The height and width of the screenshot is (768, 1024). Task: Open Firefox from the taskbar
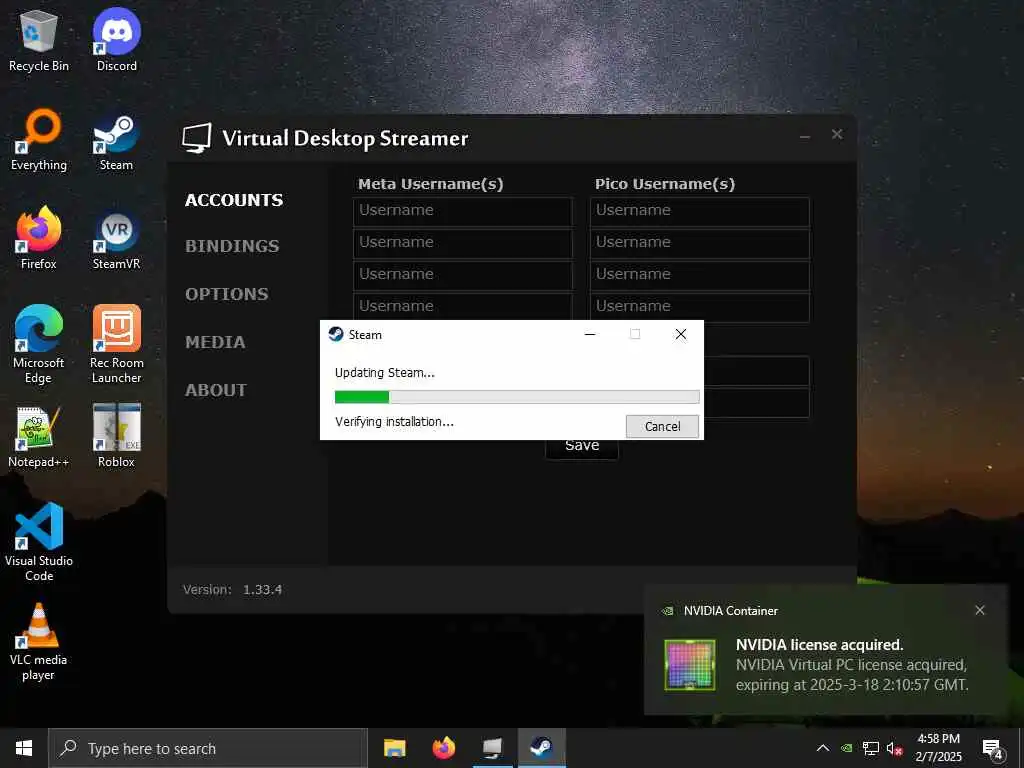(444, 748)
